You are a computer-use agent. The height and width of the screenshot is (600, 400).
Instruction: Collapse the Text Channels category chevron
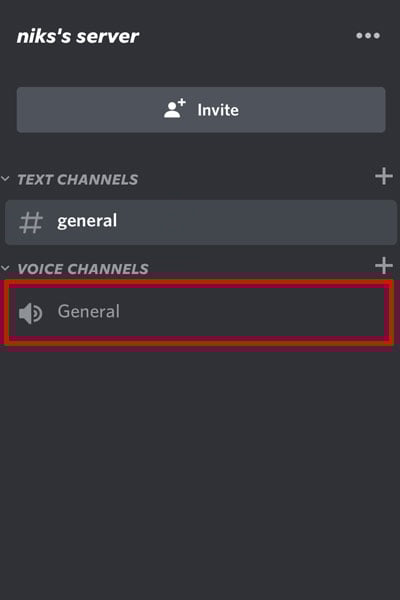point(5,178)
